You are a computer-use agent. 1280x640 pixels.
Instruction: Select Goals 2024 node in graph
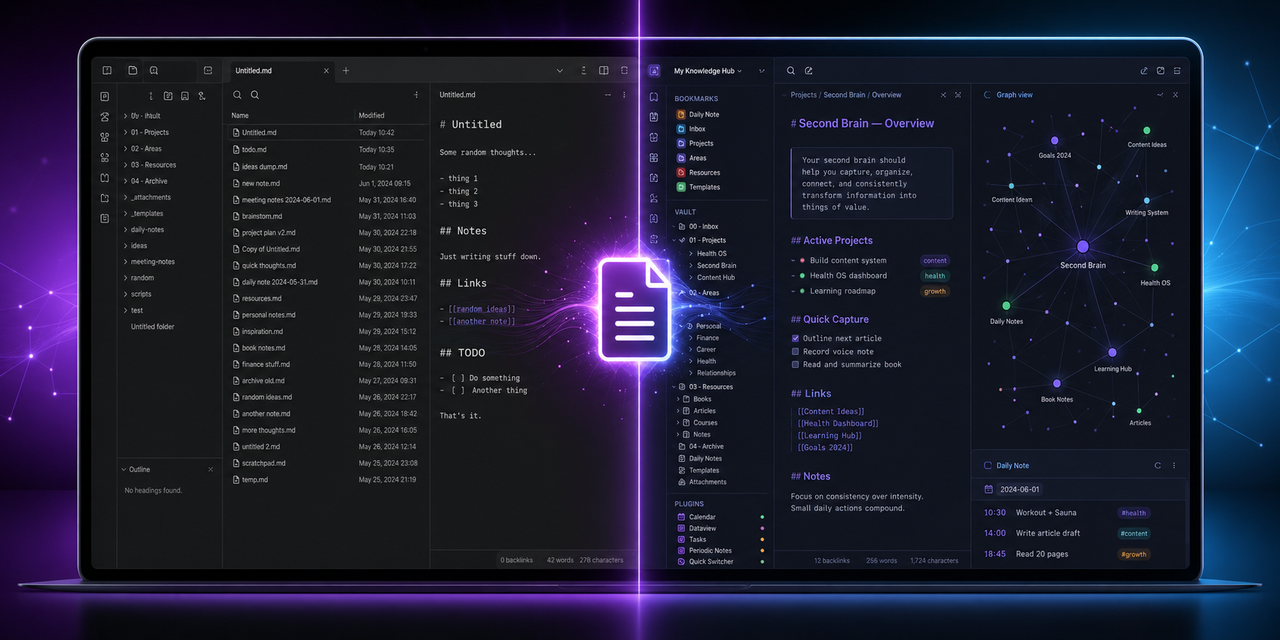click(1054, 141)
